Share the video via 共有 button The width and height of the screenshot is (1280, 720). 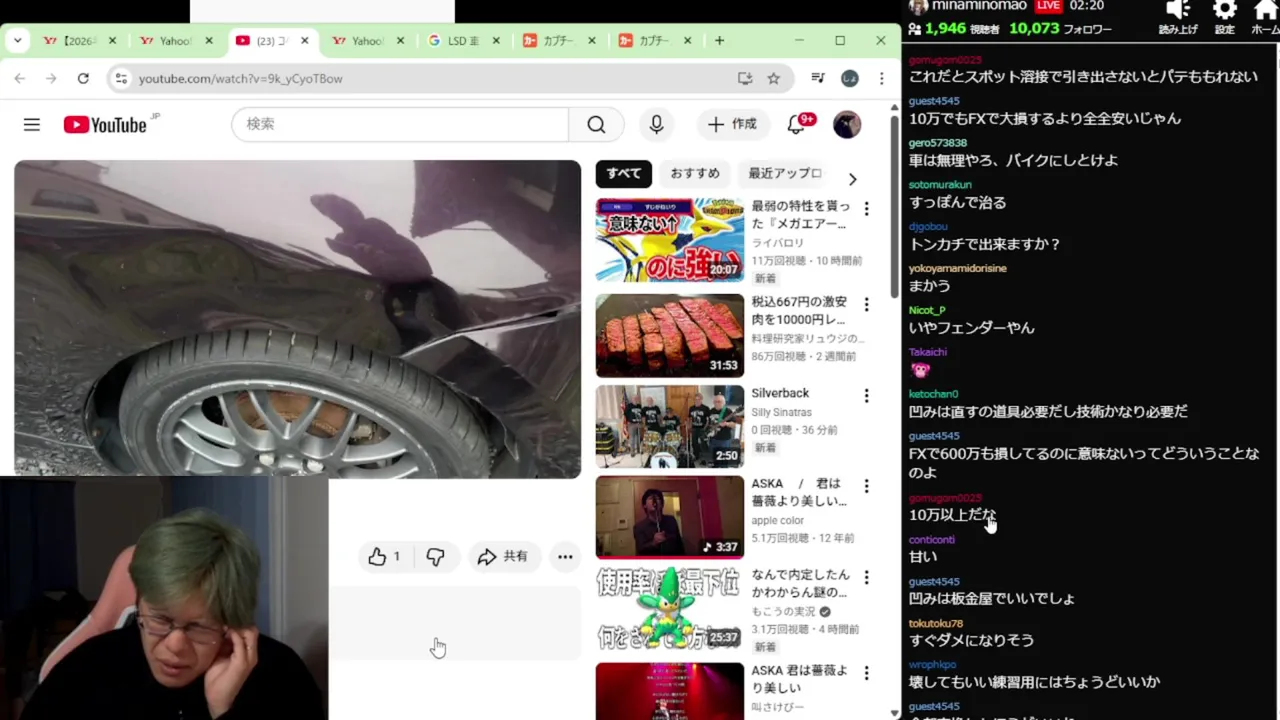(x=503, y=557)
